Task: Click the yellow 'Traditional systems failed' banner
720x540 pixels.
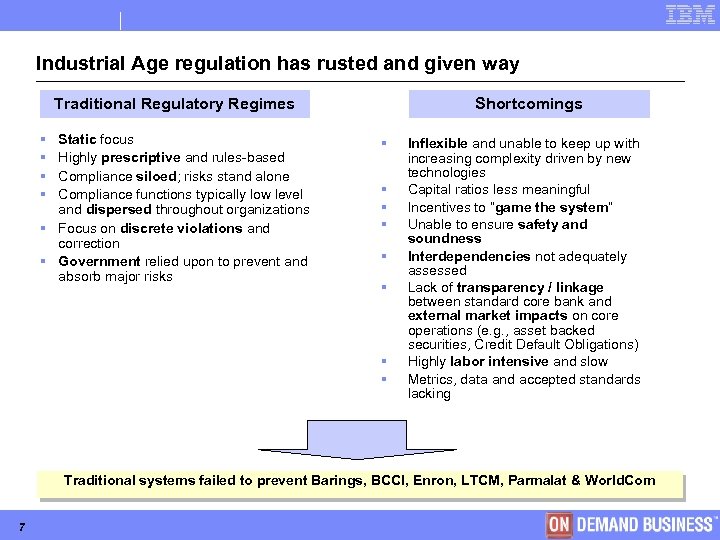Action: [x=360, y=484]
